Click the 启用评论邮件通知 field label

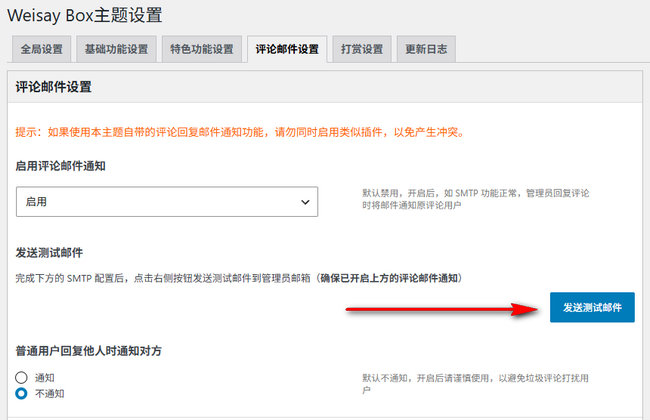coord(61,166)
